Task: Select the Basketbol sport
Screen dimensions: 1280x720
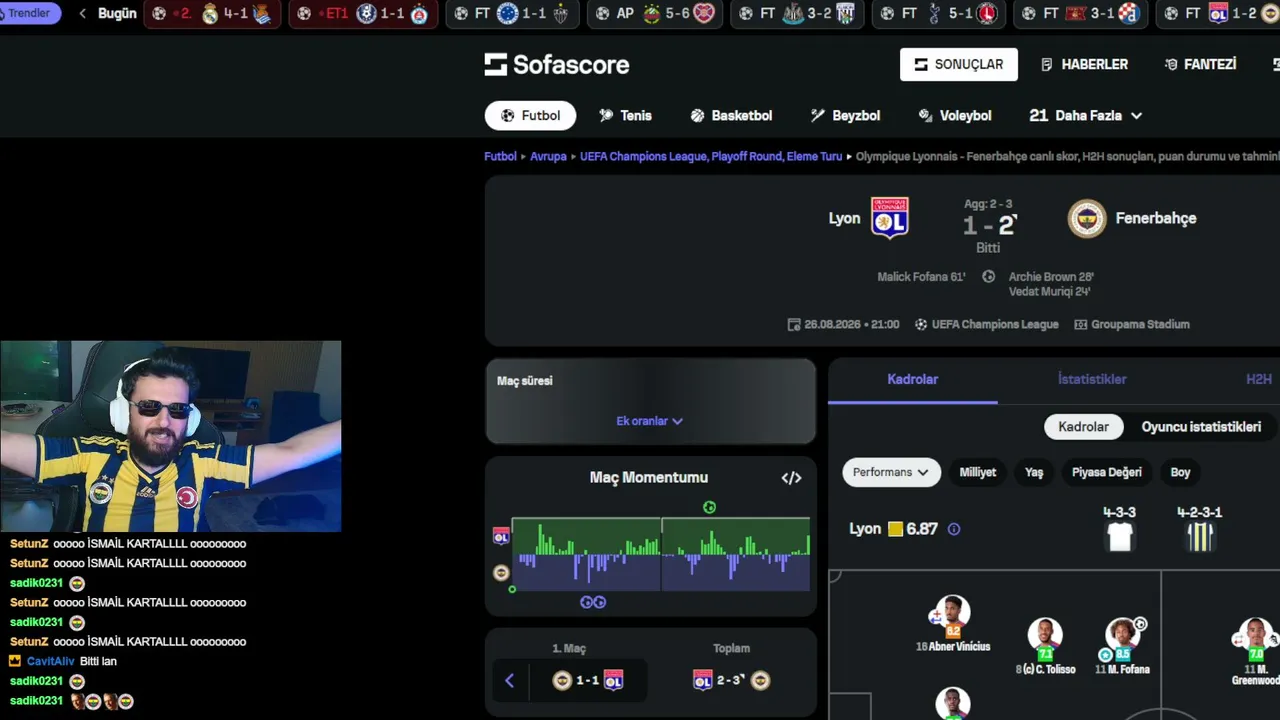Action: (731, 116)
